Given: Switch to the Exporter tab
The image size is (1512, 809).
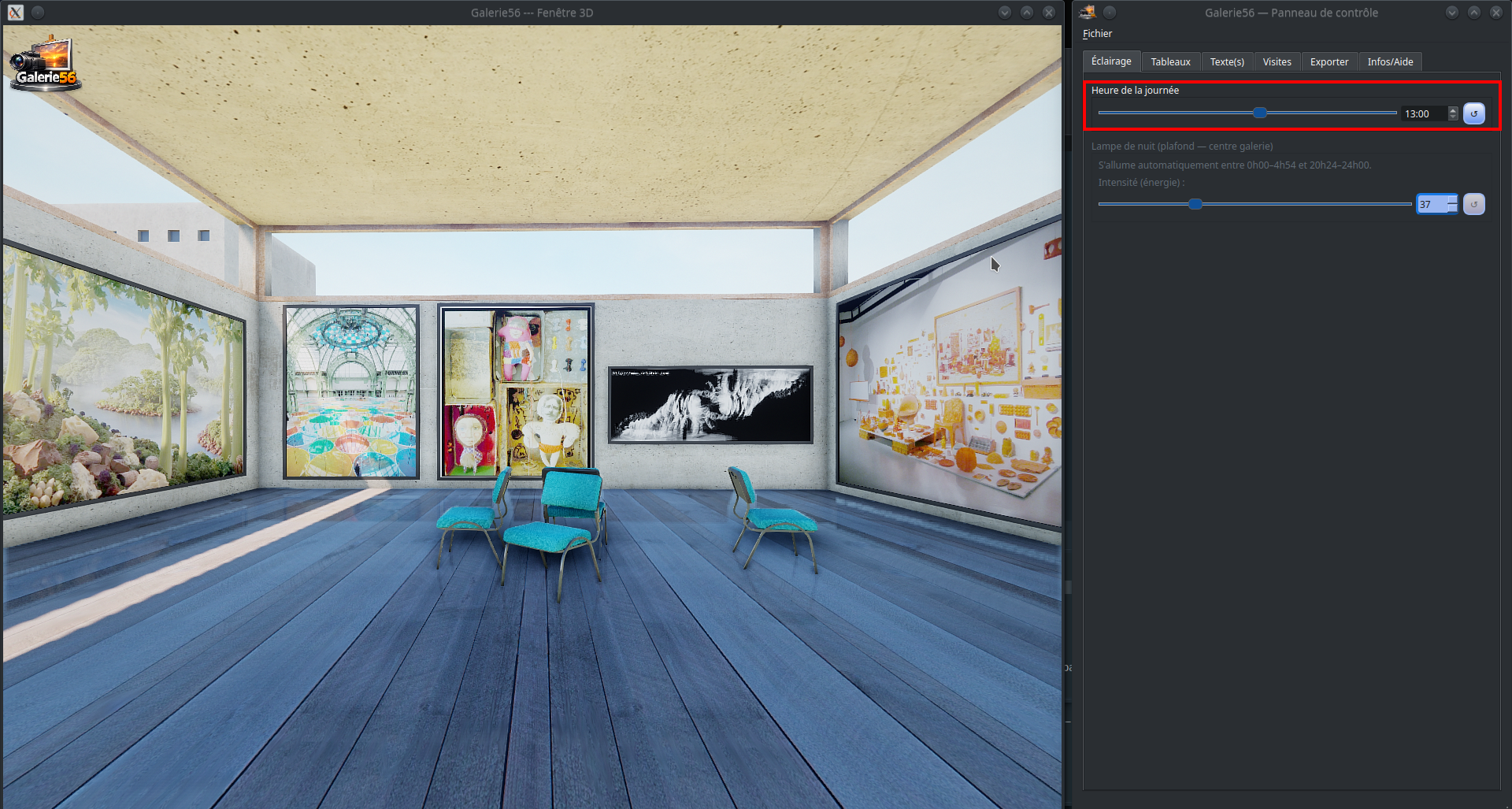Looking at the screenshot, I should [x=1329, y=62].
